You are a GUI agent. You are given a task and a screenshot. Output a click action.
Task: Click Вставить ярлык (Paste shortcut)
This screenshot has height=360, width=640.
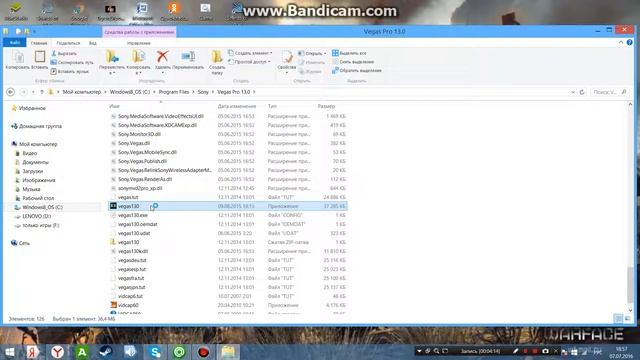point(70,71)
